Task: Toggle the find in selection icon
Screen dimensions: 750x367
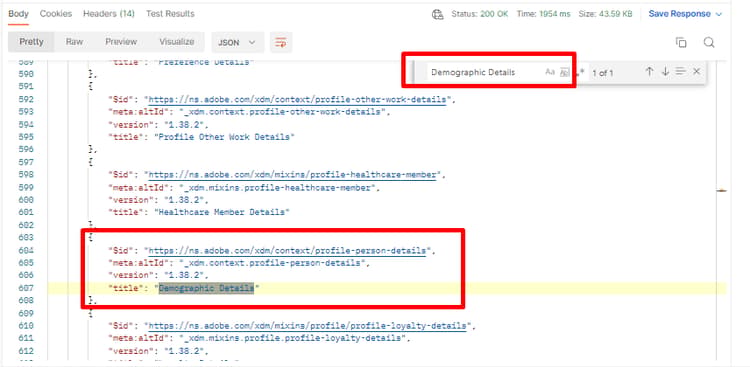Action: coord(680,72)
